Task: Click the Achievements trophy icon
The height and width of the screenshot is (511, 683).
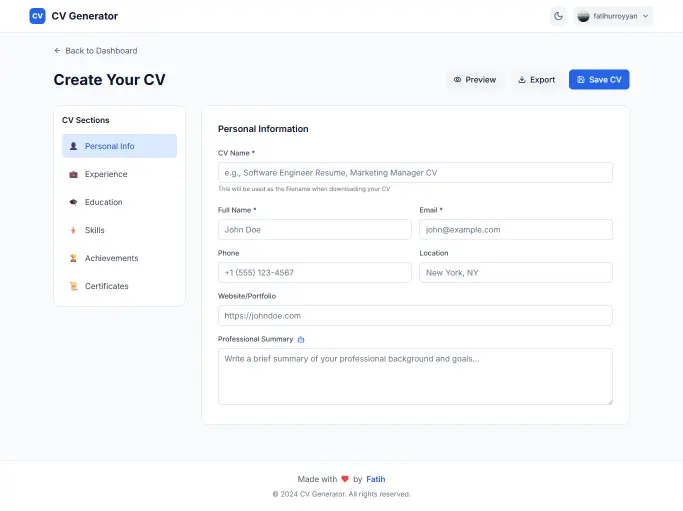Action: point(73,258)
